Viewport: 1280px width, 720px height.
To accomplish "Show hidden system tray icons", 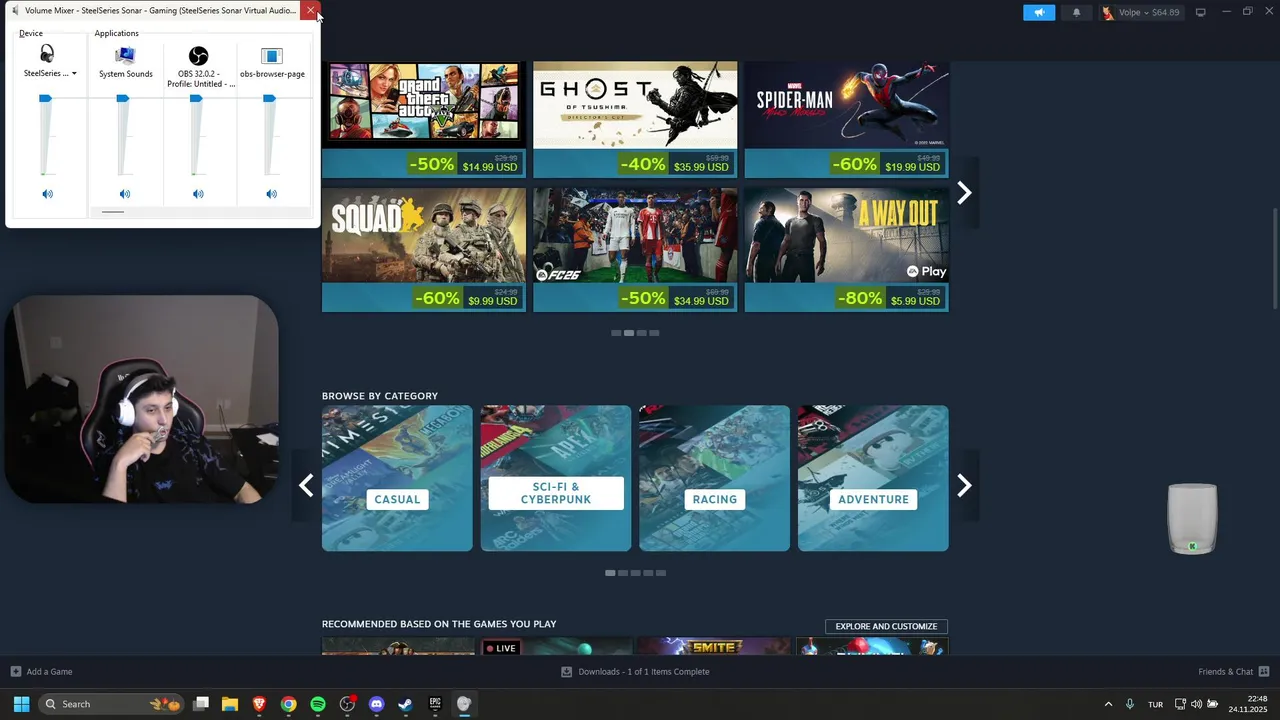I will [1108, 704].
